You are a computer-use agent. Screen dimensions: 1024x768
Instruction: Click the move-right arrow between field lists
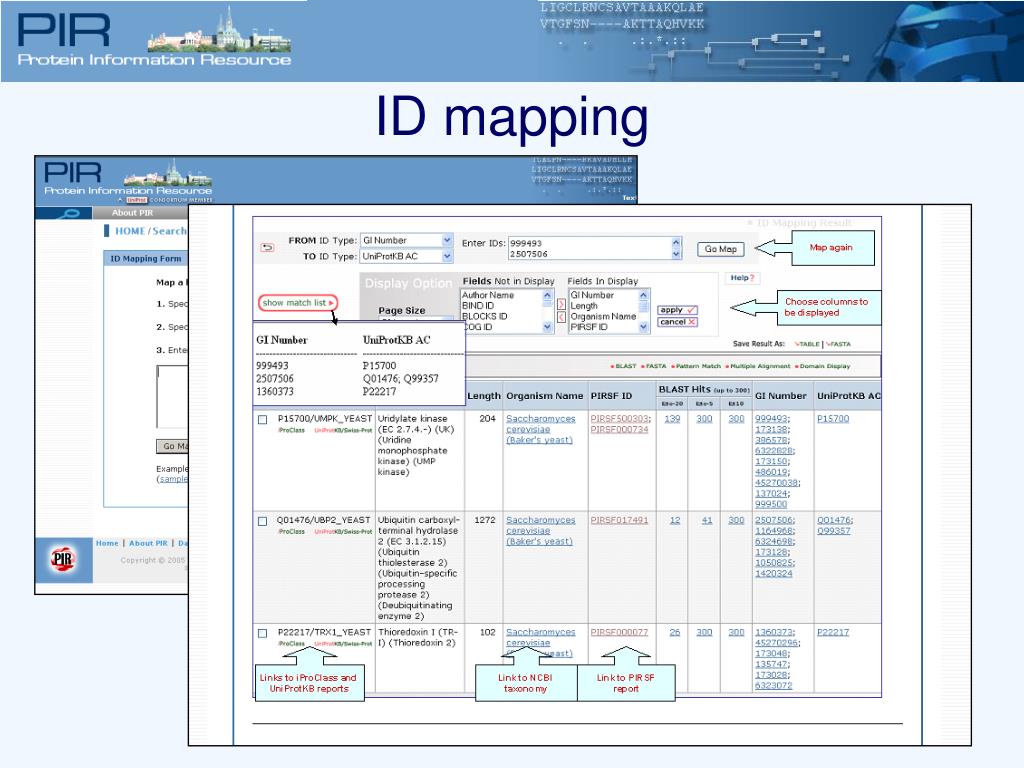[561, 304]
